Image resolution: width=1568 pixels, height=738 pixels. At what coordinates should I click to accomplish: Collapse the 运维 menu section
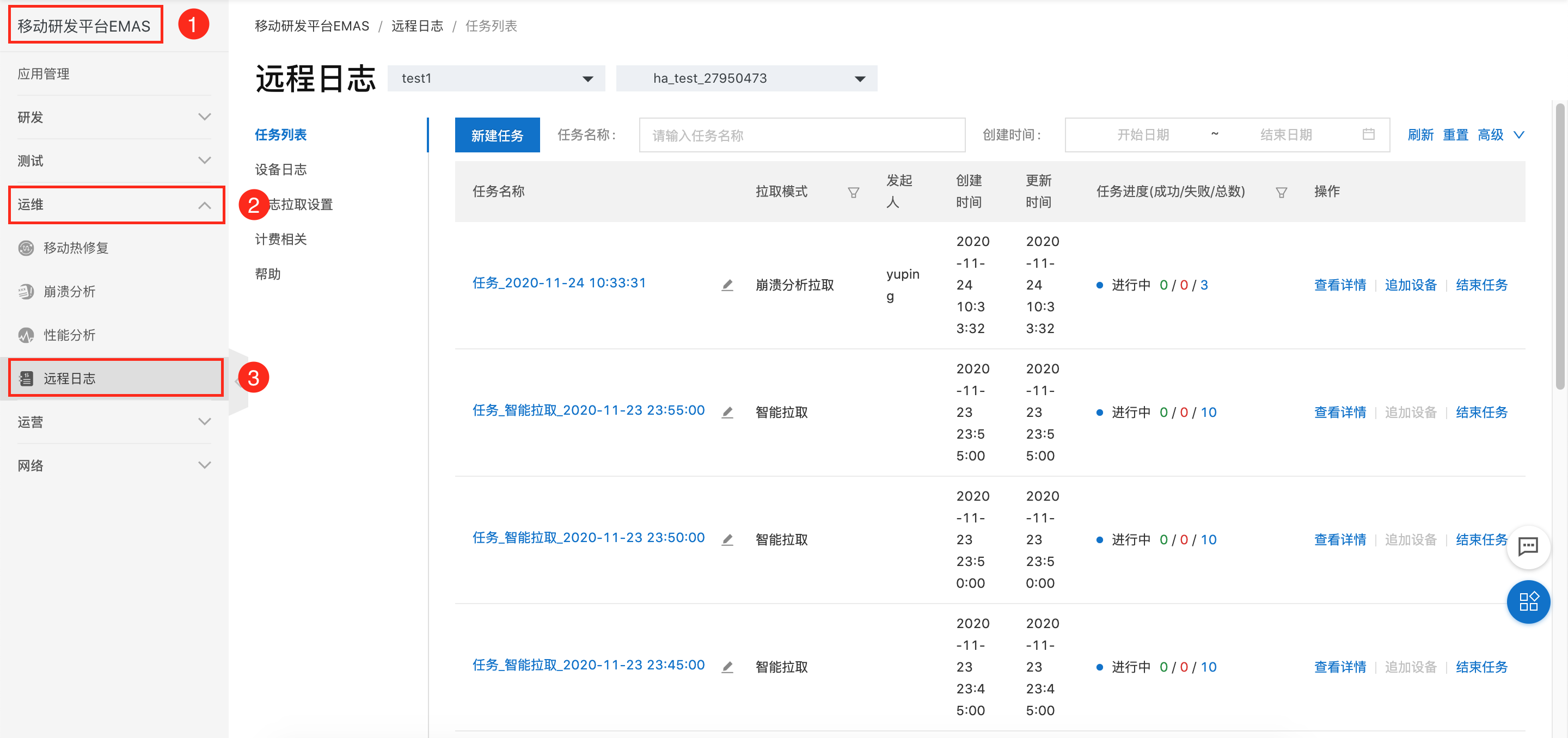[117, 205]
